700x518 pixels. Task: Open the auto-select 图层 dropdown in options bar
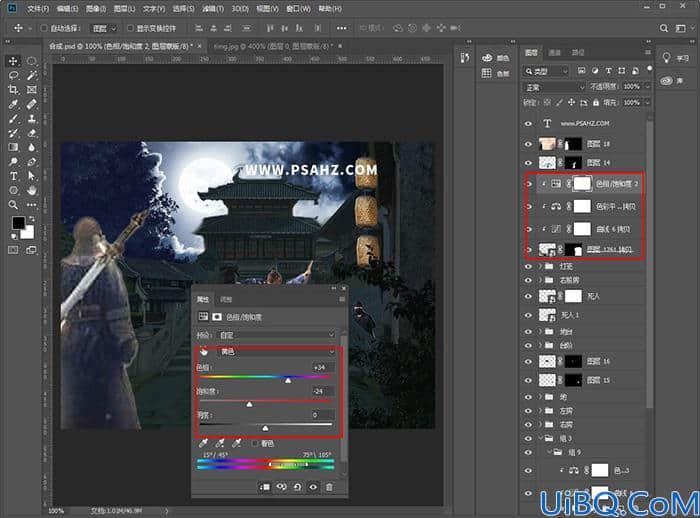tap(103, 28)
